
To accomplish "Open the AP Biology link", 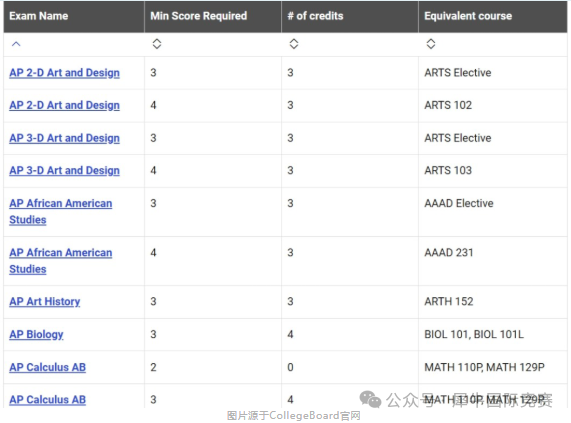I will tap(36, 334).
